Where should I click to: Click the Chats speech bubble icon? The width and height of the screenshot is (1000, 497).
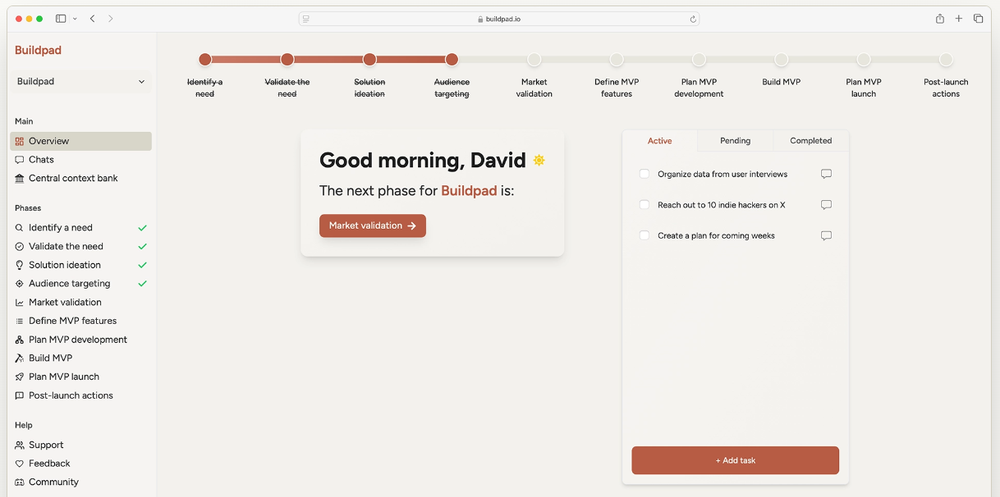tap(19, 159)
